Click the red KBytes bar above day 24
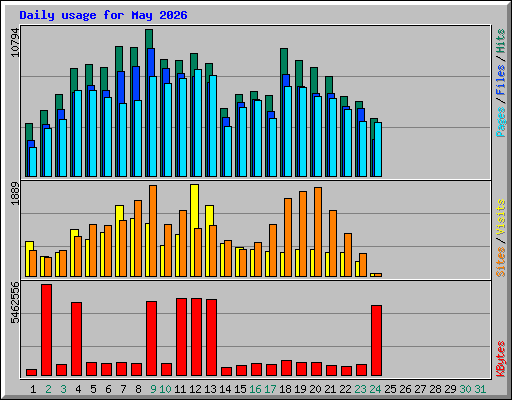512x400 pixels. 376,341
